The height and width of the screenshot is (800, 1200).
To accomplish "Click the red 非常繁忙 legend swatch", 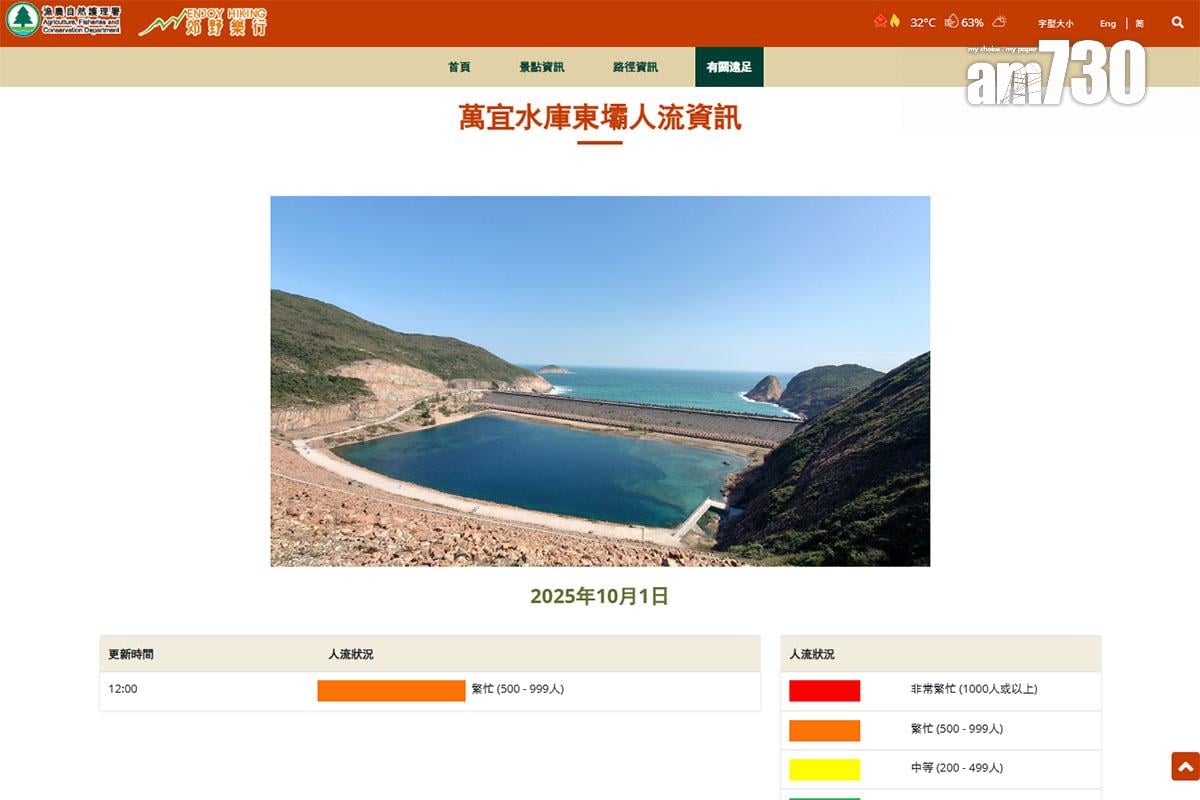I will [824, 690].
